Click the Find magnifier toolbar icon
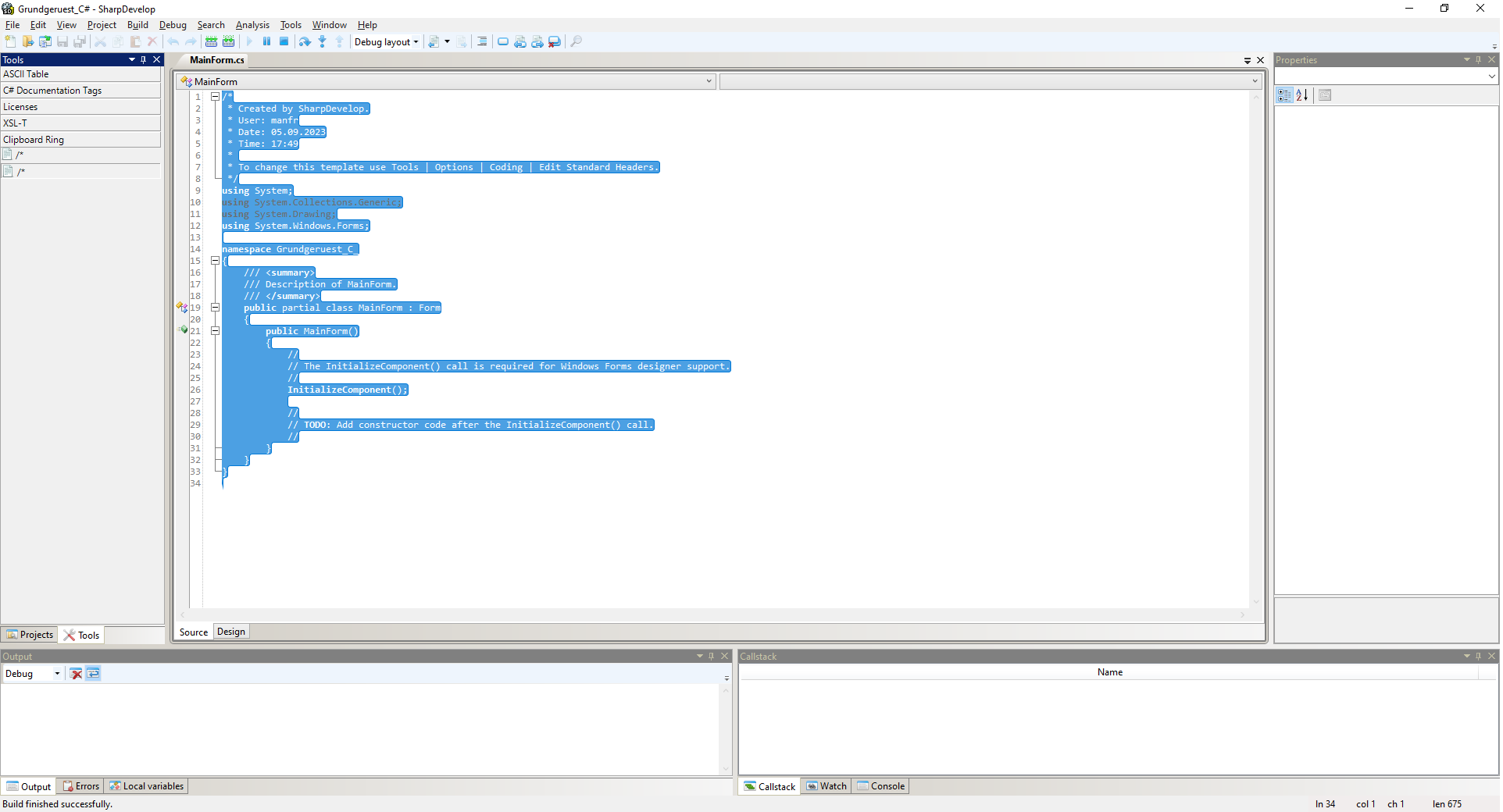 [x=577, y=41]
